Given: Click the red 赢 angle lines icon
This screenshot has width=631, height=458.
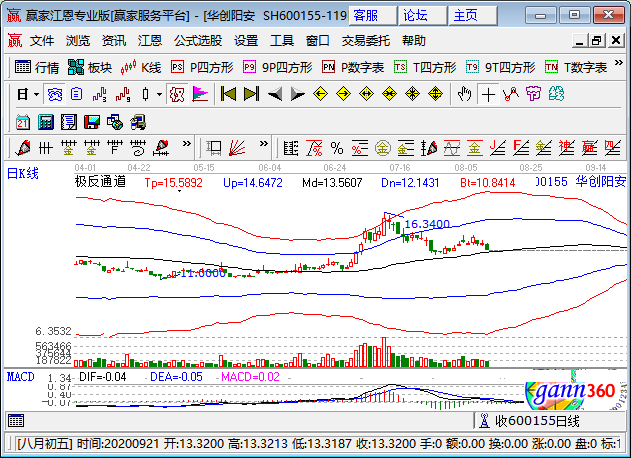Looking at the screenshot, I should click(x=590, y=148).
